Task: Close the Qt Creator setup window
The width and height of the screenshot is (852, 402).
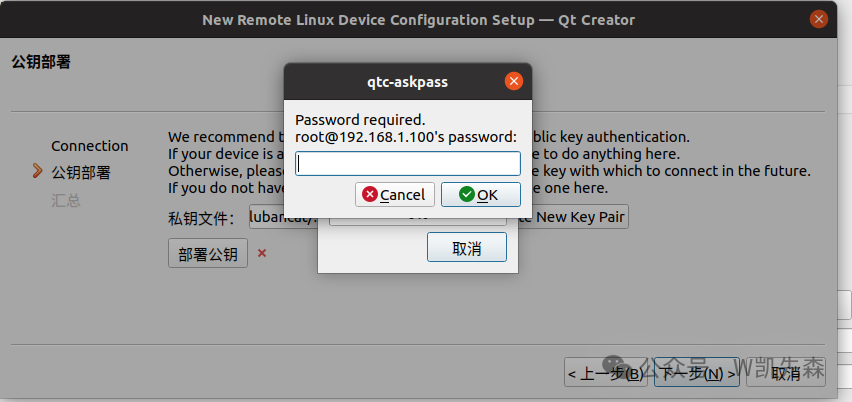Action: (818, 19)
